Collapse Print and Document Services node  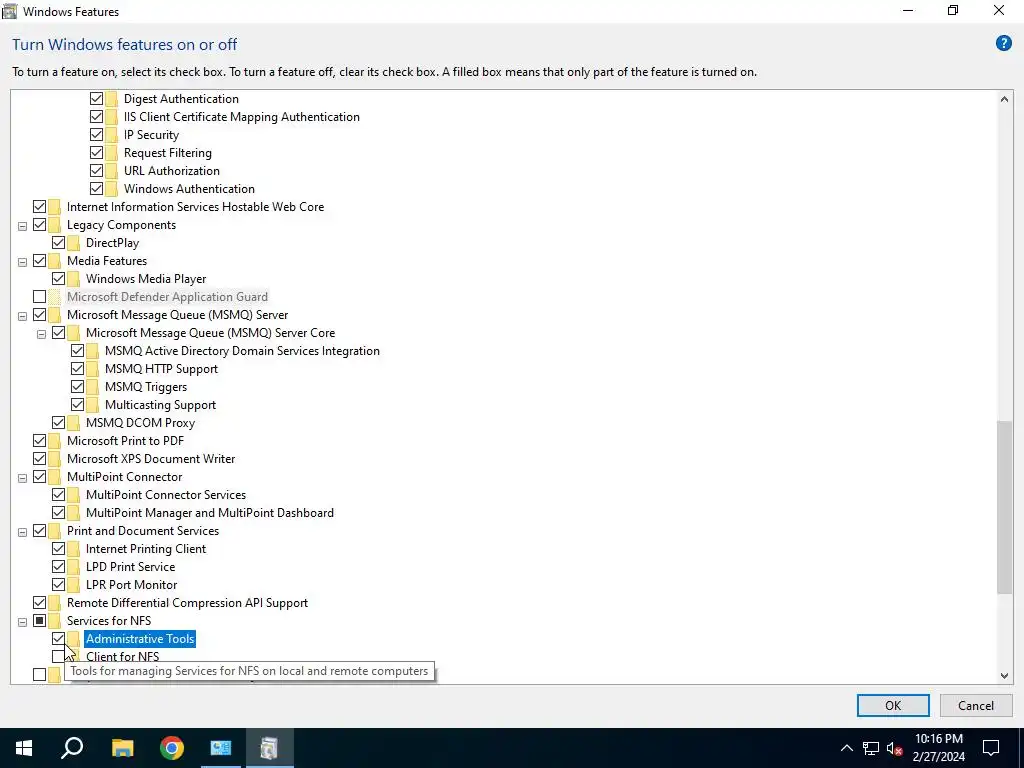pos(22,532)
